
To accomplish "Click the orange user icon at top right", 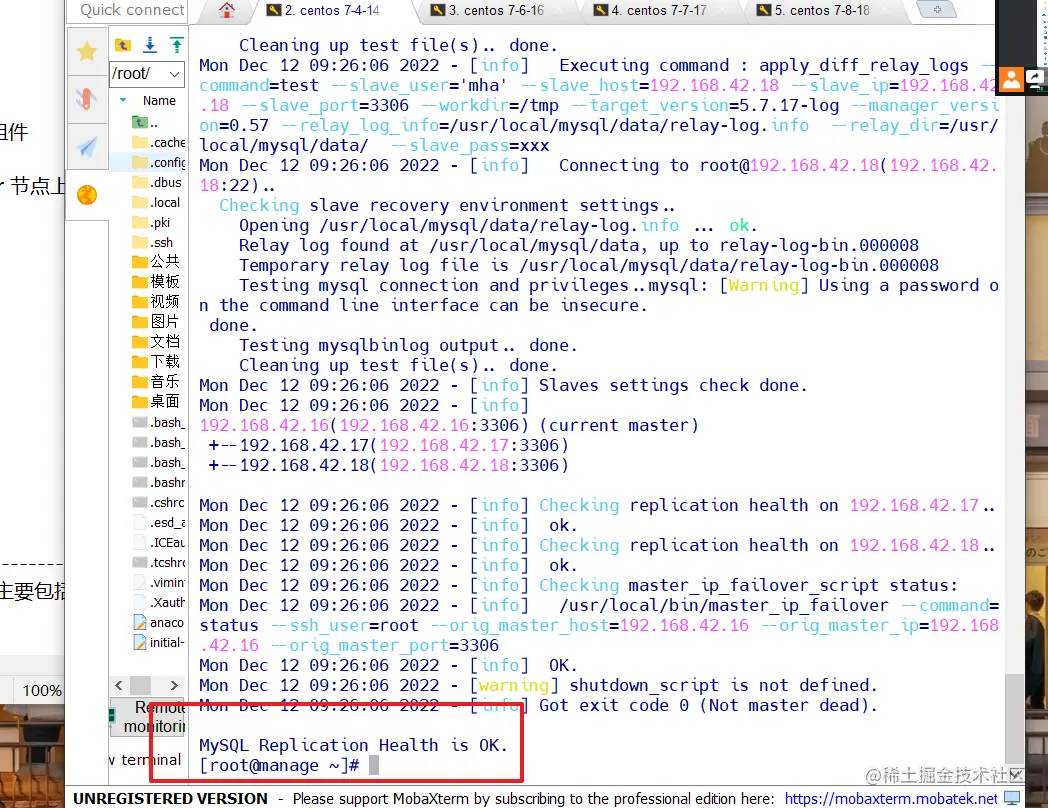I will [x=1011, y=80].
